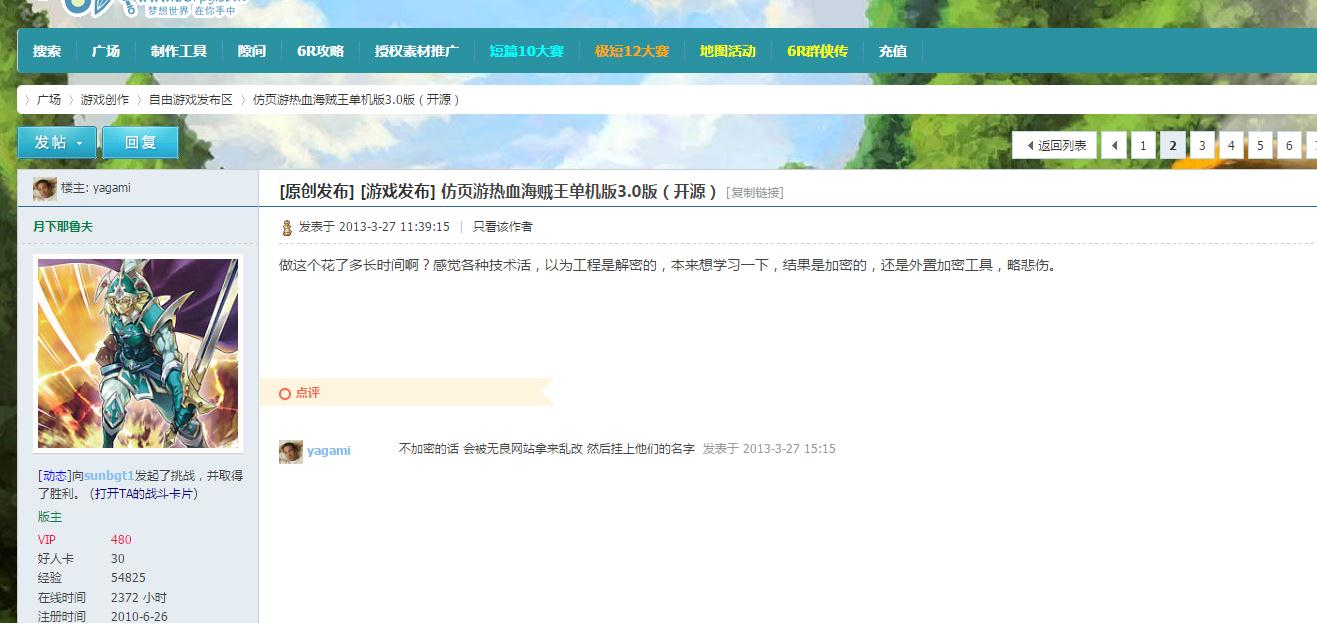
Task: Click 版主 user group label
Action: (50, 517)
